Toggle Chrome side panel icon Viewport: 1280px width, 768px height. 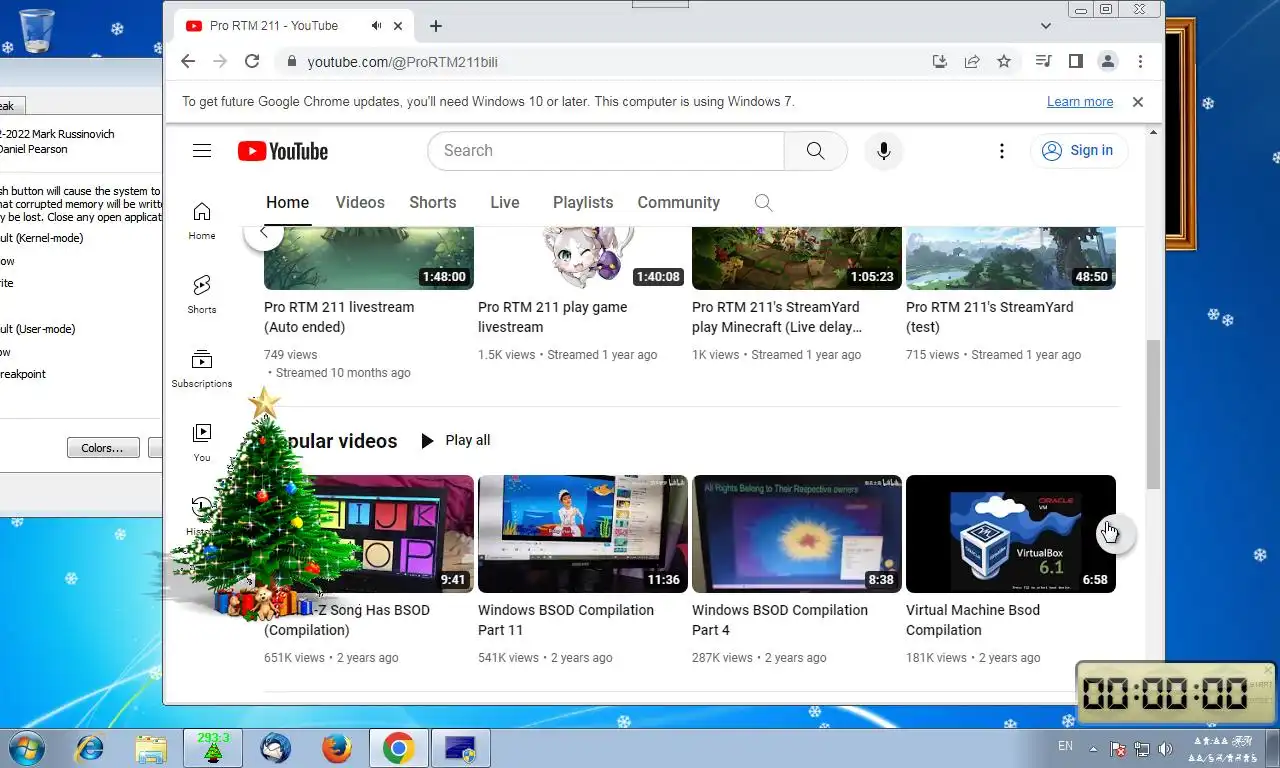point(1075,61)
